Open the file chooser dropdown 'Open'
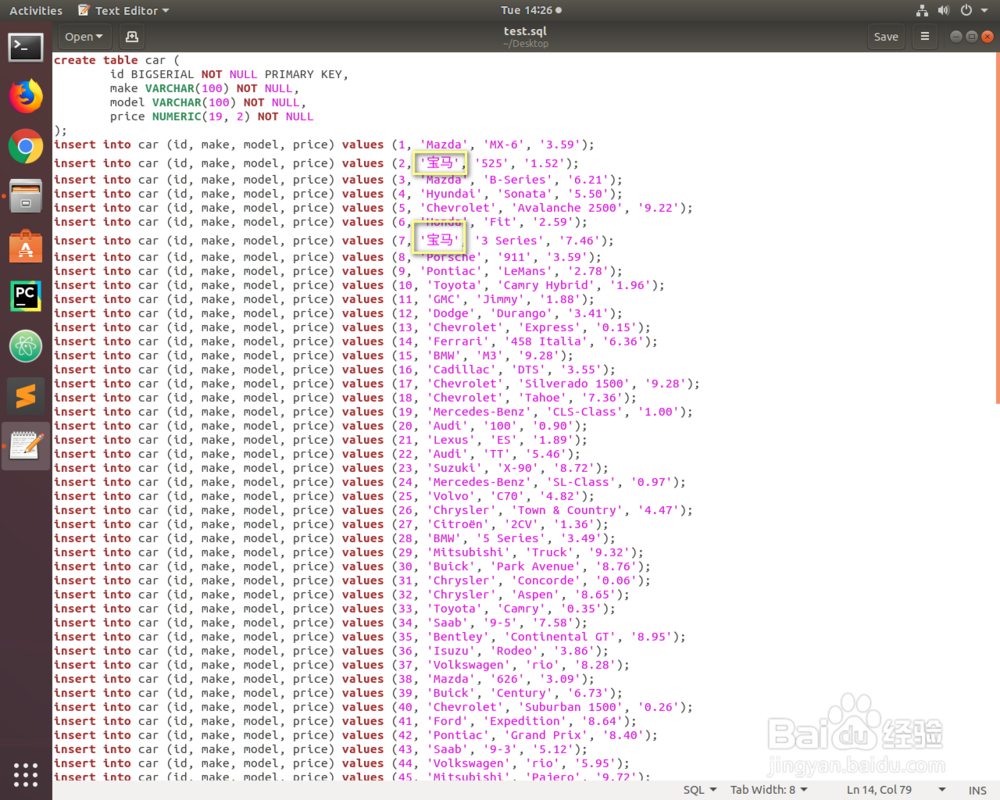The image size is (1000, 800). tap(84, 36)
